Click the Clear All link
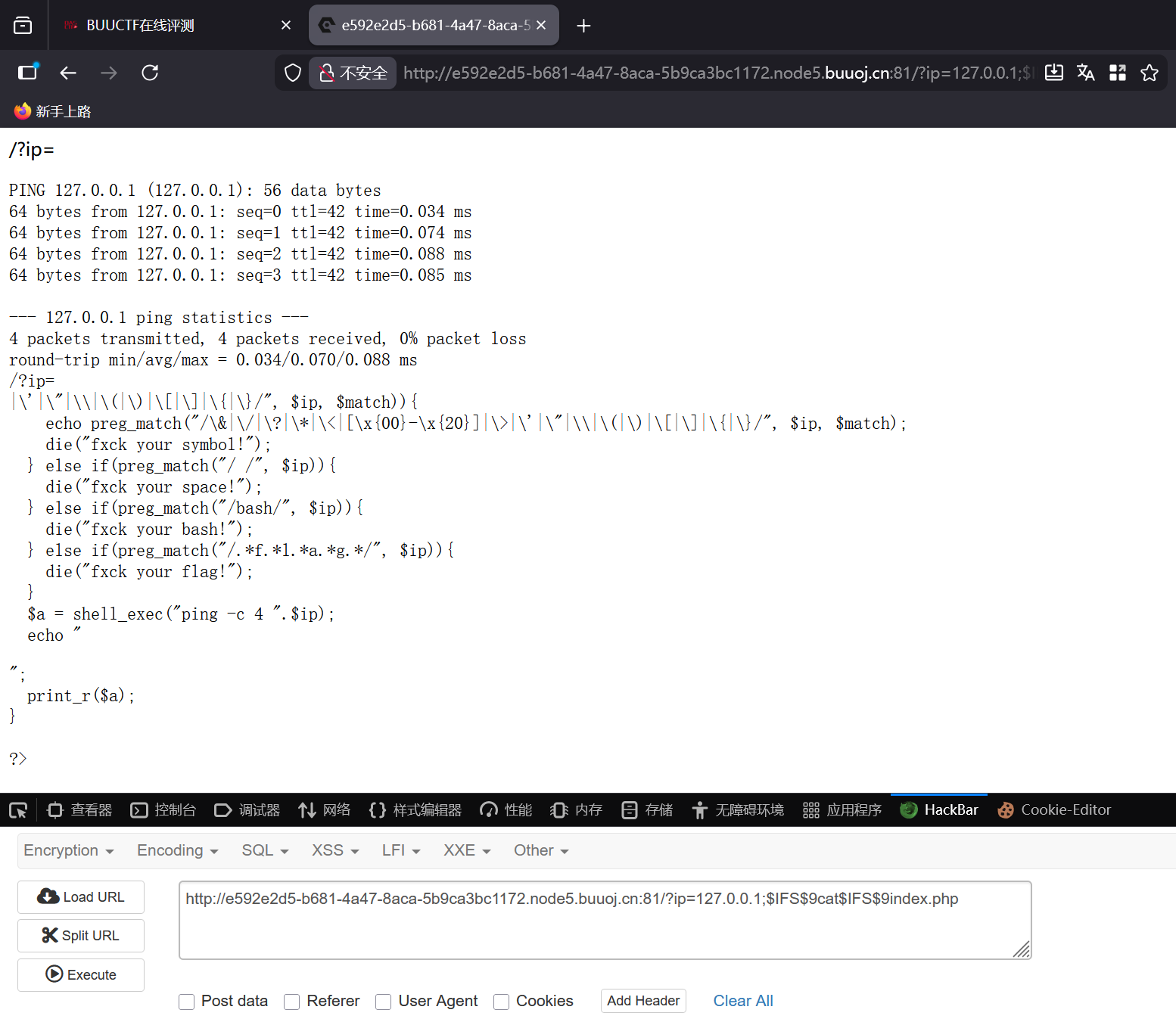This screenshot has width=1176, height=1019. (x=742, y=1001)
